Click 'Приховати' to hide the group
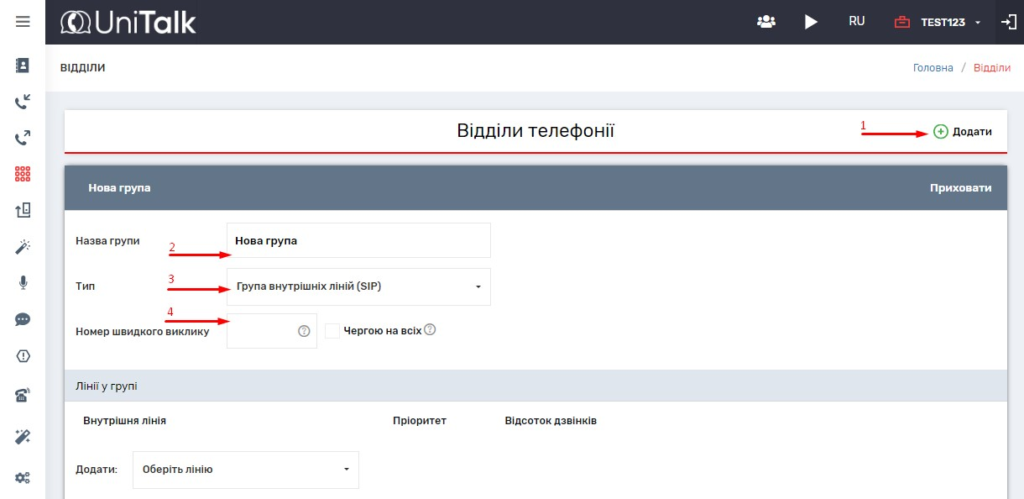1024x499 pixels. pos(960,187)
